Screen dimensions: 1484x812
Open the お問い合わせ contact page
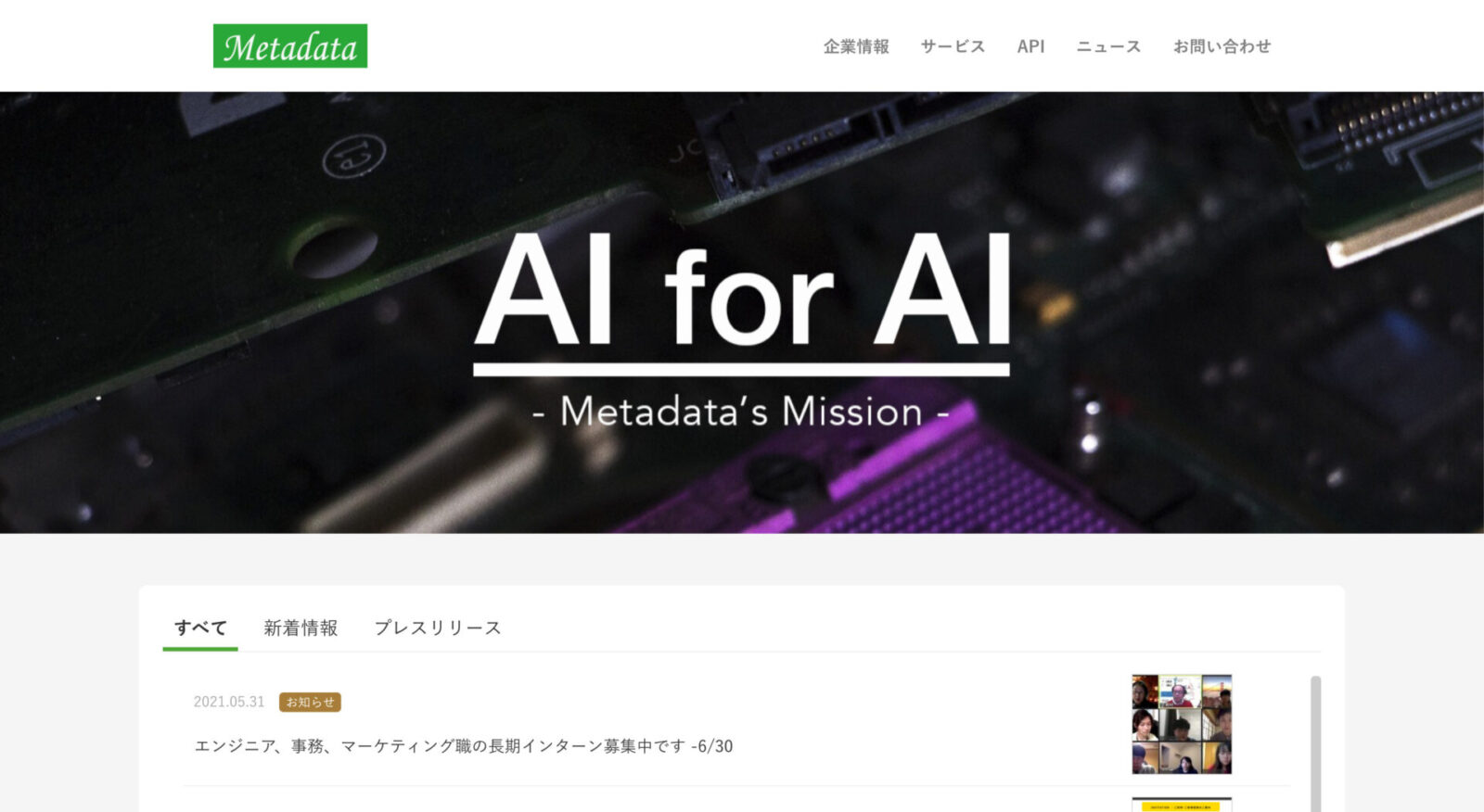click(1222, 46)
